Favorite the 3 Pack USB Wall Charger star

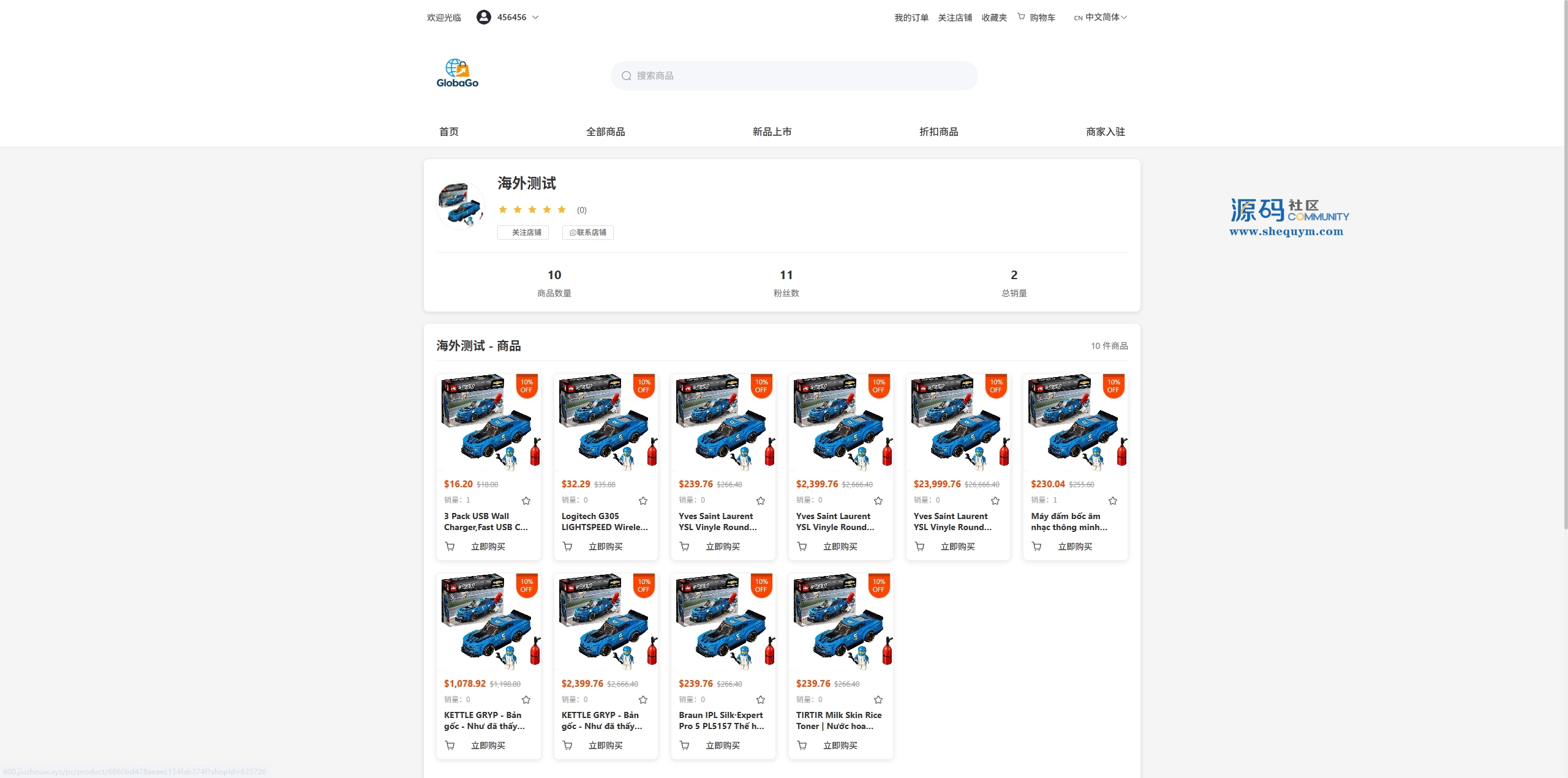[526, 501]
